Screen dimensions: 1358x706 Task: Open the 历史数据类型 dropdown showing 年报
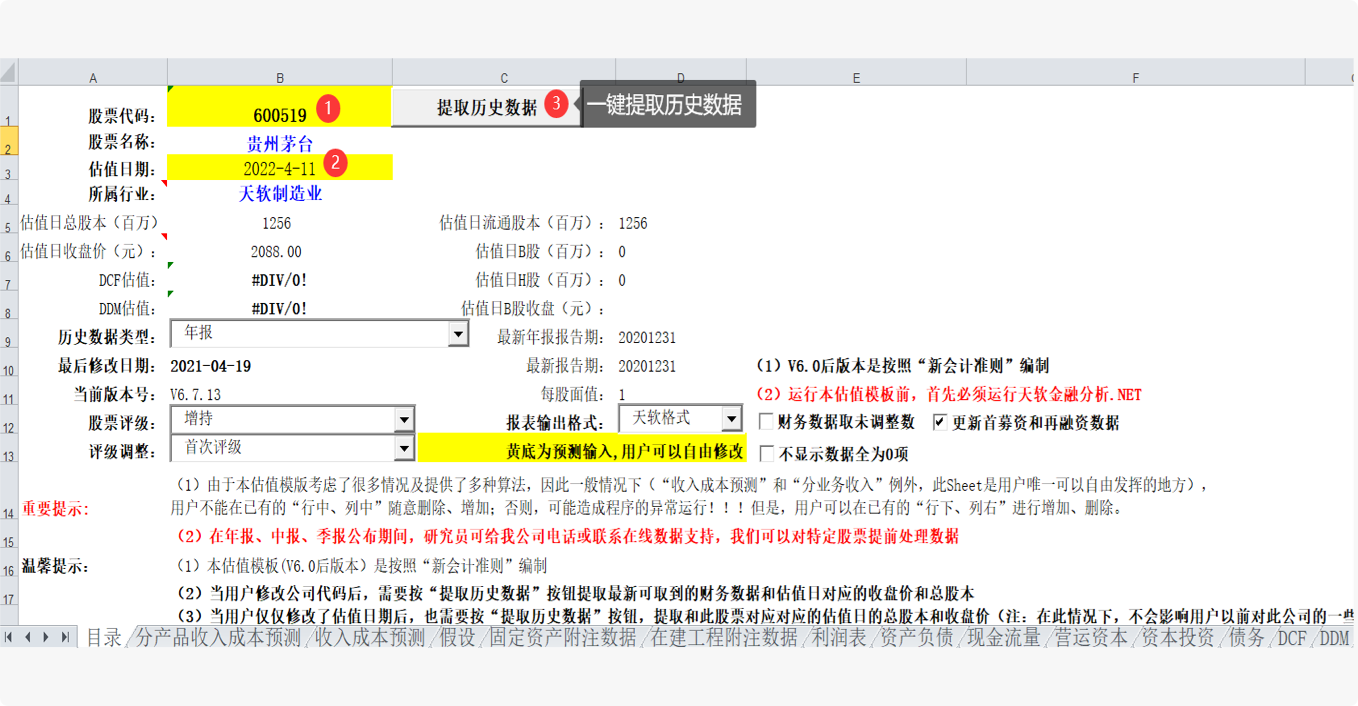[458, 334]
